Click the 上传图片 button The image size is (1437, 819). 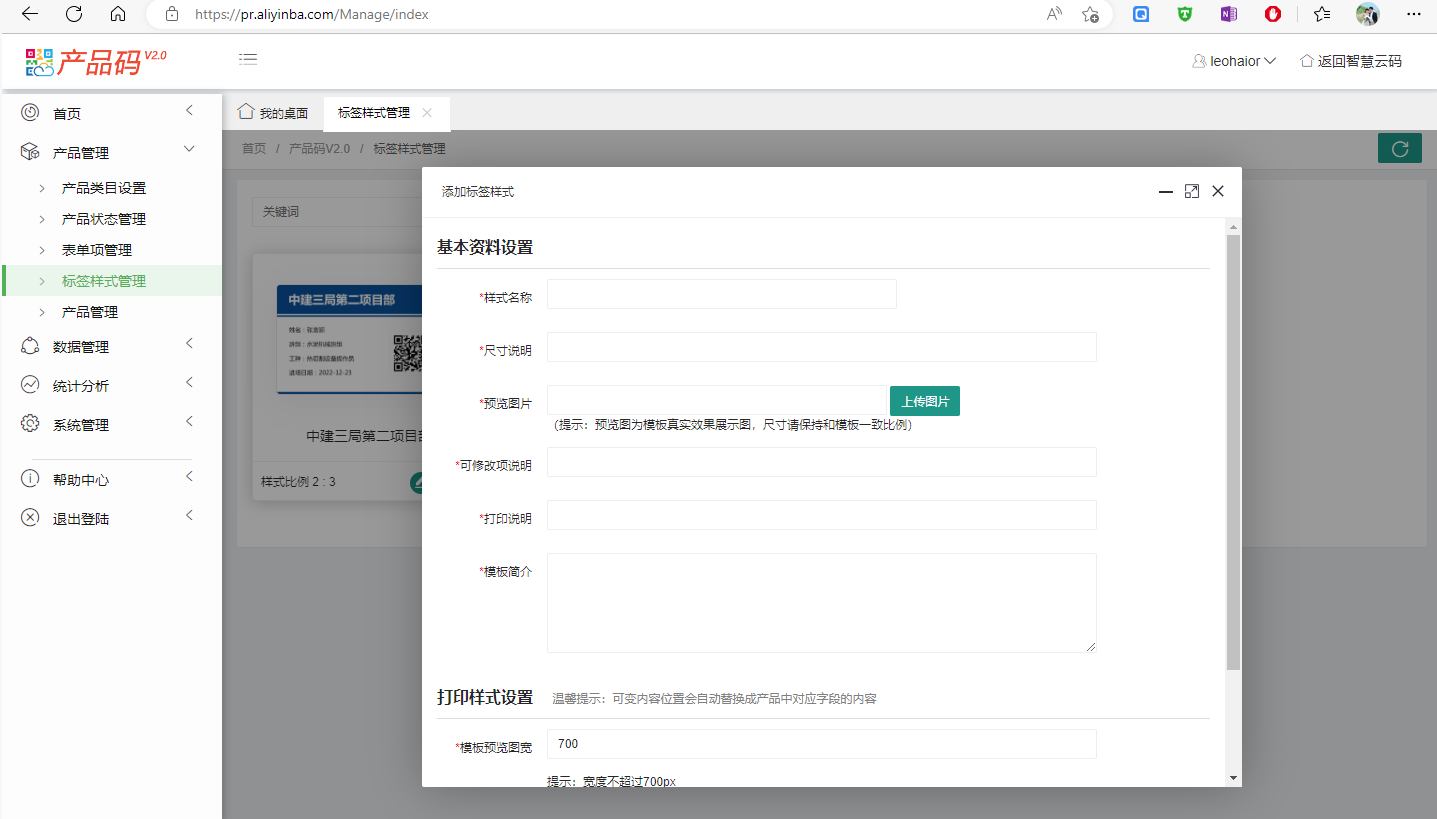tap(924, 401)
